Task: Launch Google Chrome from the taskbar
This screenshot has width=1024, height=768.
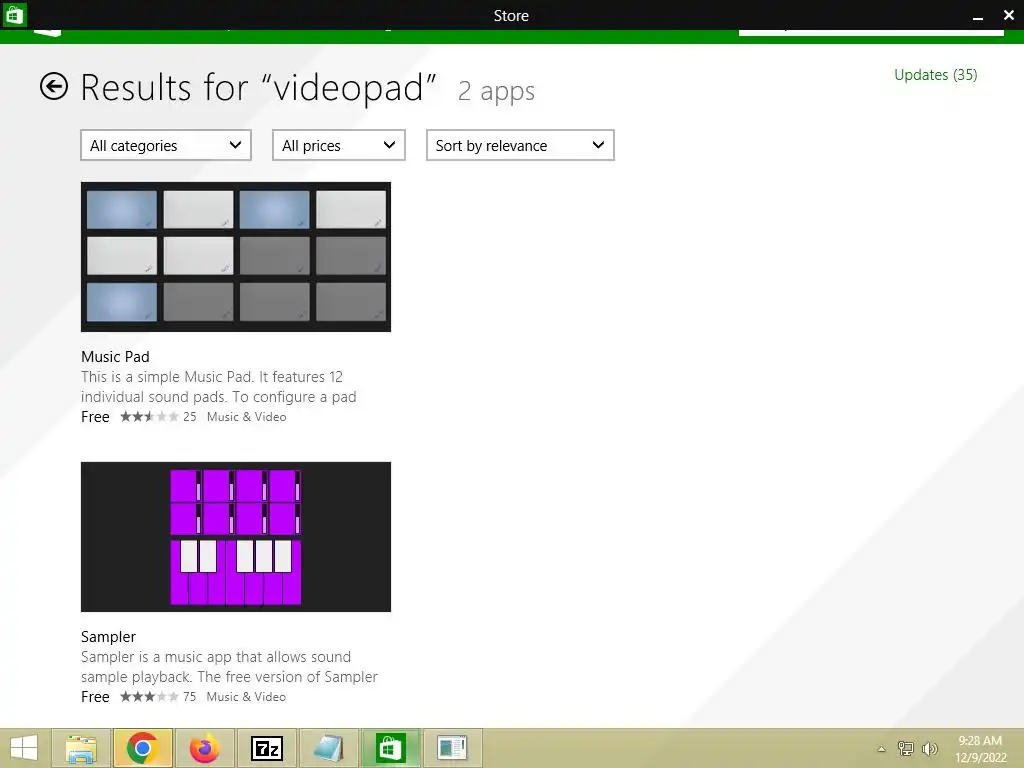Action: 142,748
